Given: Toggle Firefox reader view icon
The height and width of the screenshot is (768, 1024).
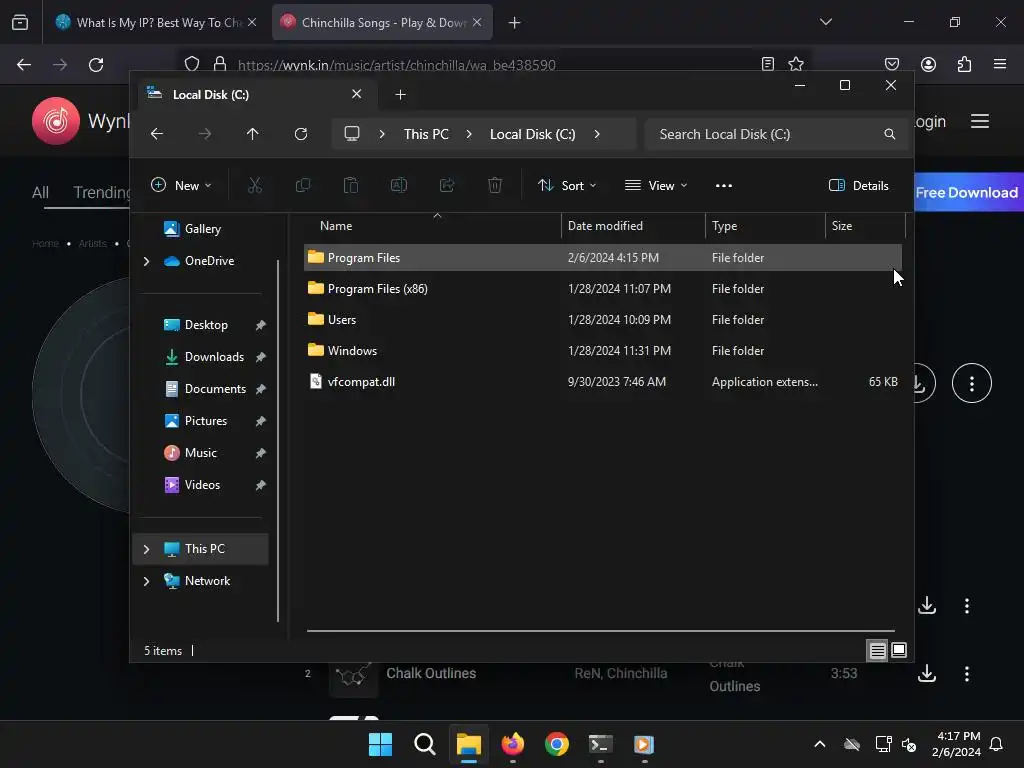Looking at the screenshot, I should pos(768,64).
